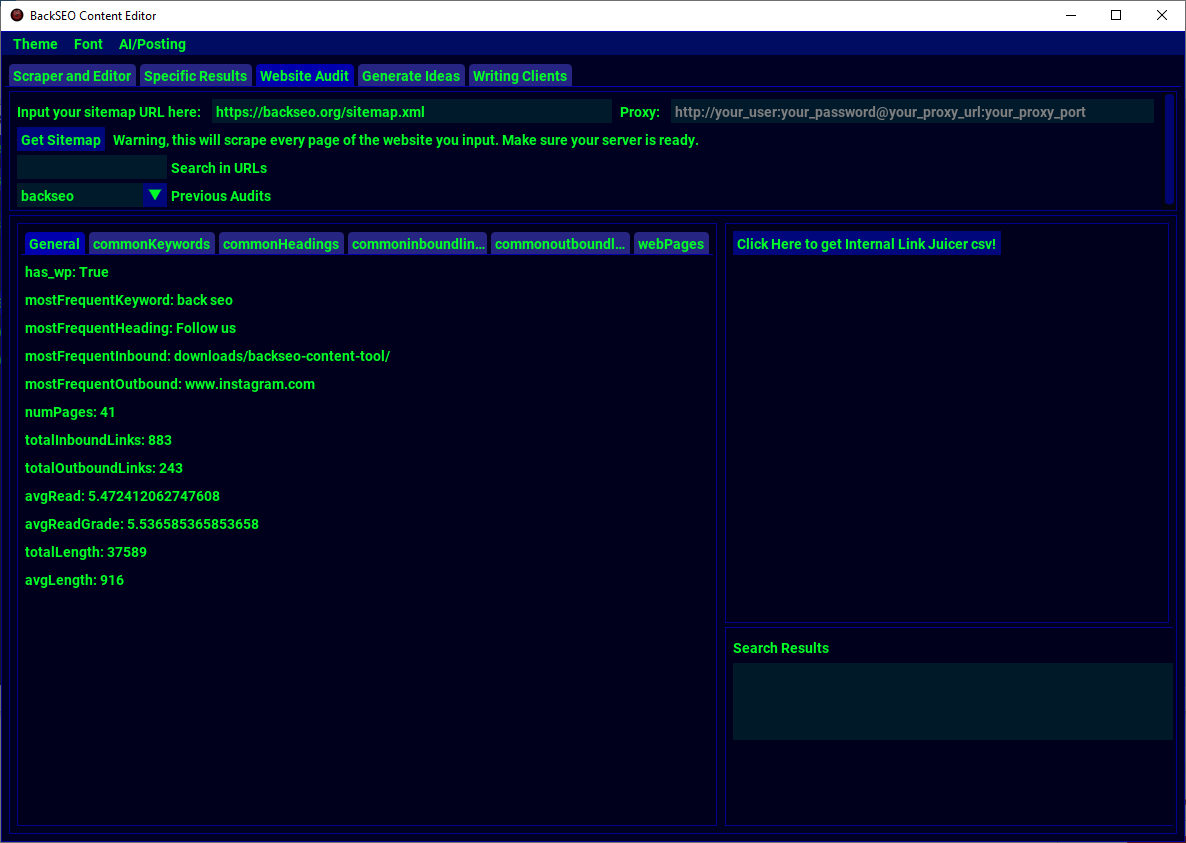
Task: View the commonoutboundlinks tab
Action: [x=560, y=243]
